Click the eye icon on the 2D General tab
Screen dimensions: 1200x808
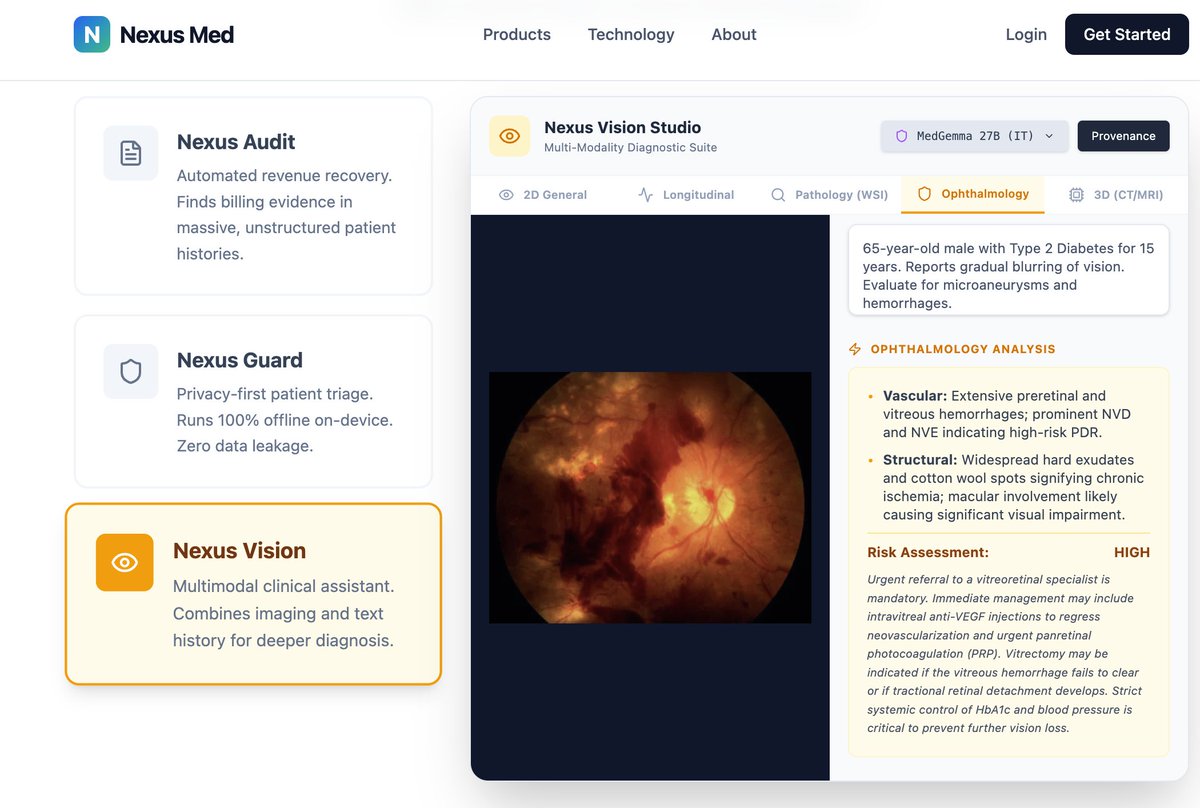(x=506, y=195)
